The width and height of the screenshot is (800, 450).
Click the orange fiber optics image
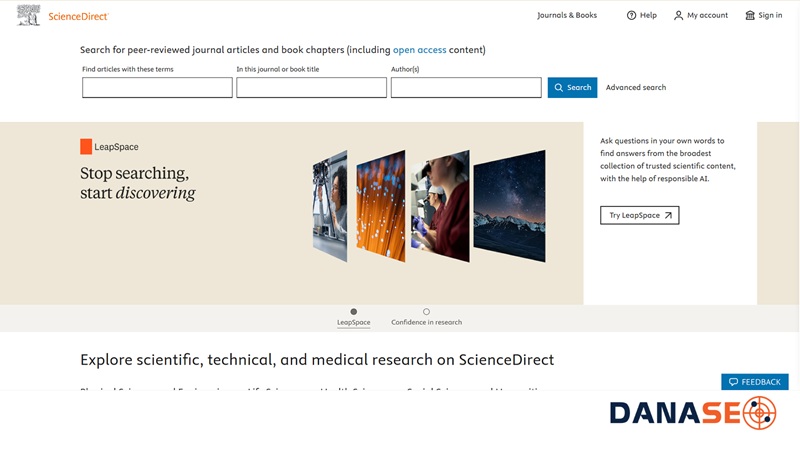pyautogui.click(x=381, y=206)
